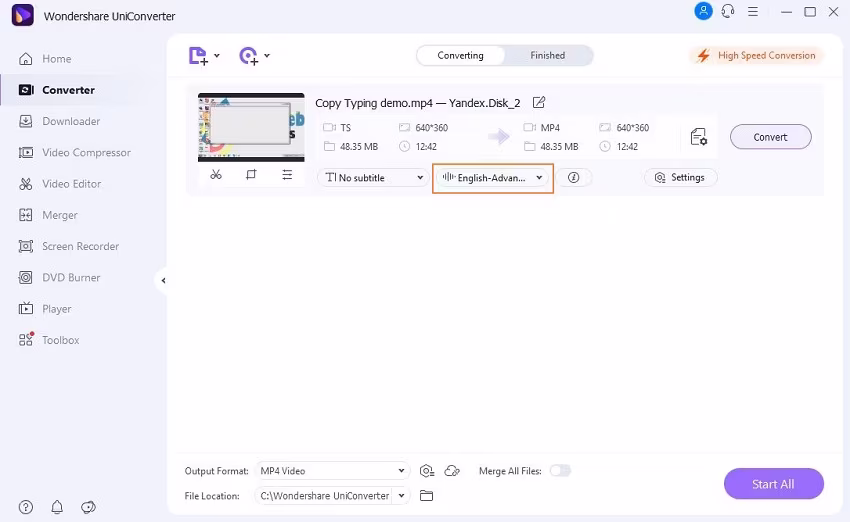Expand the Load DVD dropdown arrow
The width and height of the screenshot is (850, 522).
[267, 55]
